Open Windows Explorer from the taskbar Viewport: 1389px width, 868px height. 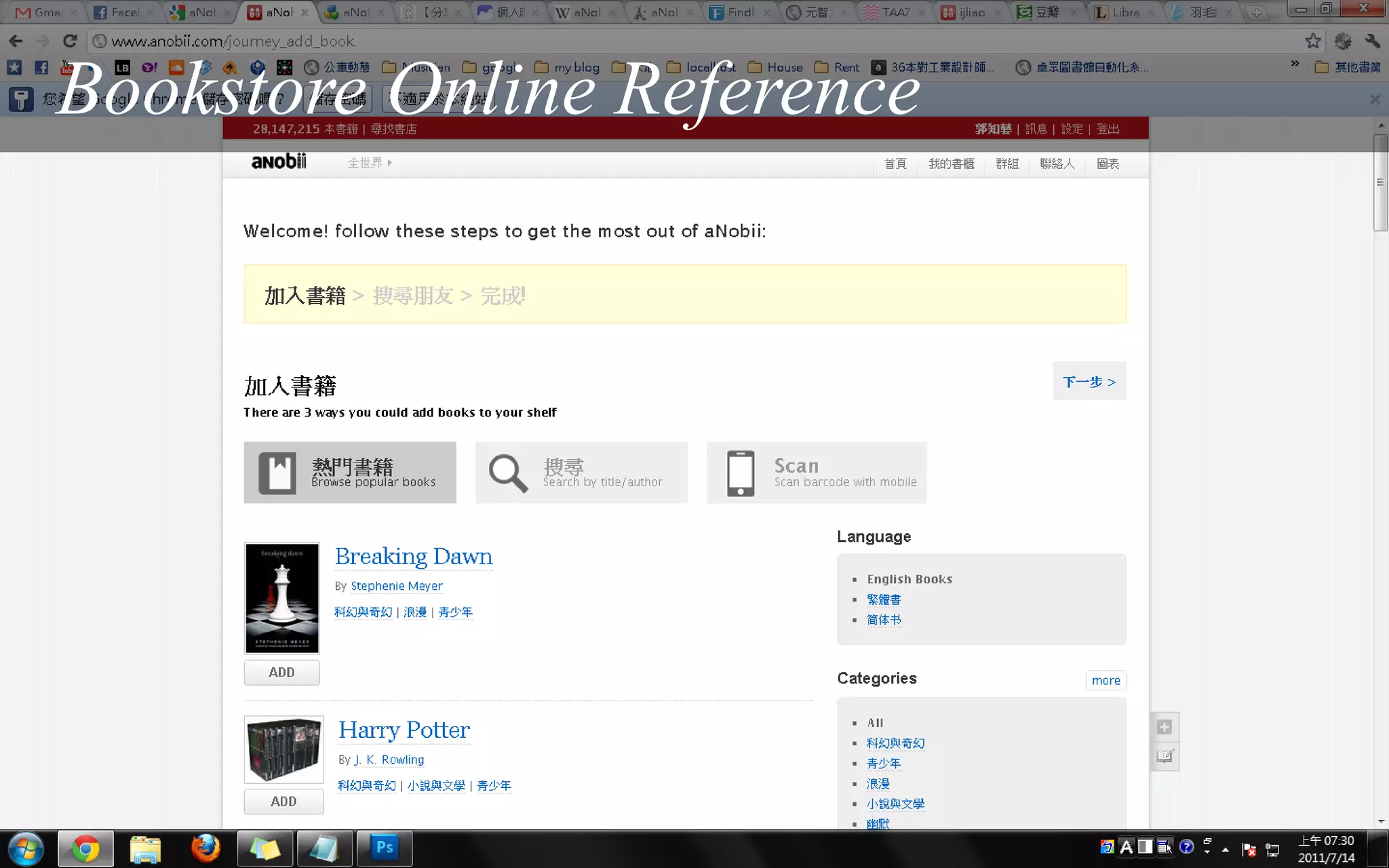145,848
